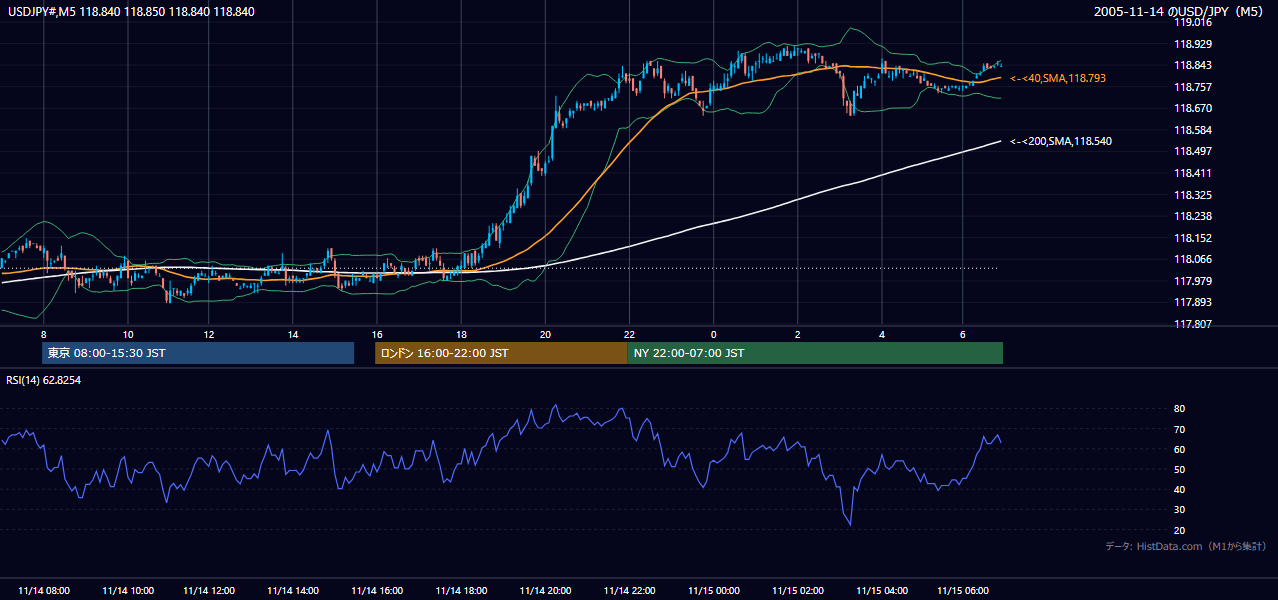Click hour label 10 under the price chart

tap(127, 334)
